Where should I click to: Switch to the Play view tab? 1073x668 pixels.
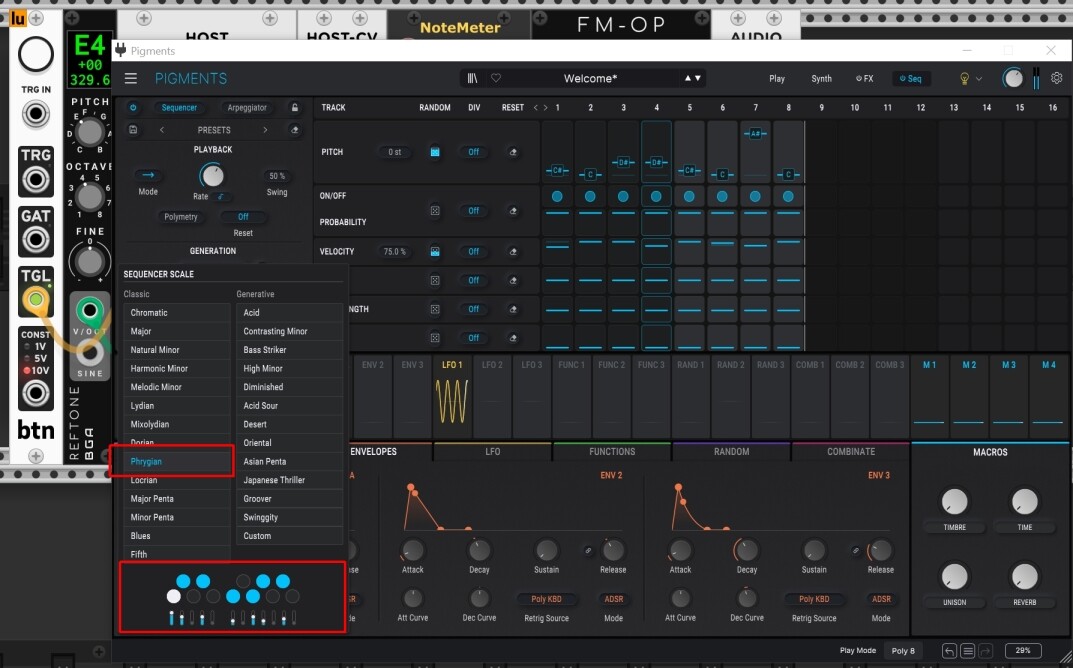coord(777,79)
